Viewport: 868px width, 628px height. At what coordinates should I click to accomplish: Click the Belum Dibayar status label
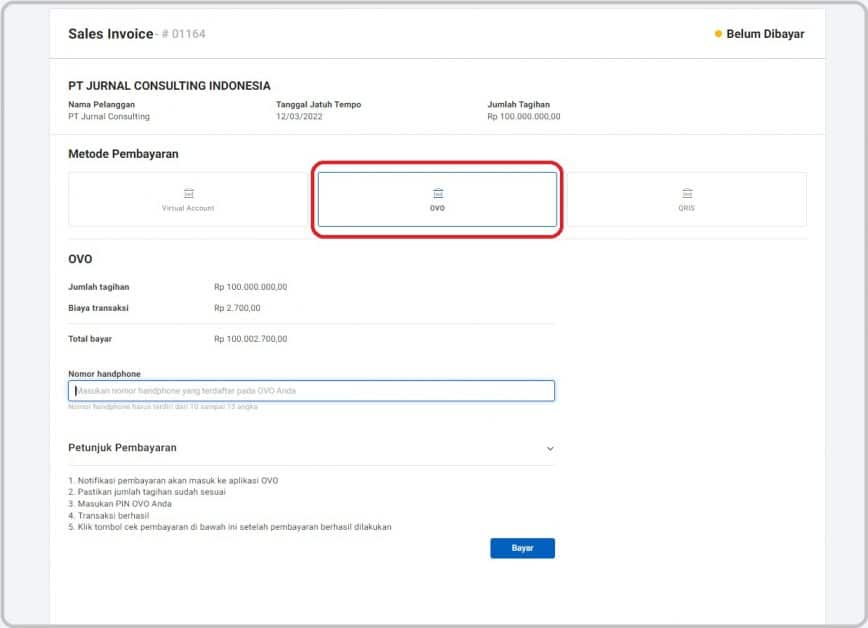pyautogui.click(x=765, y=34)
